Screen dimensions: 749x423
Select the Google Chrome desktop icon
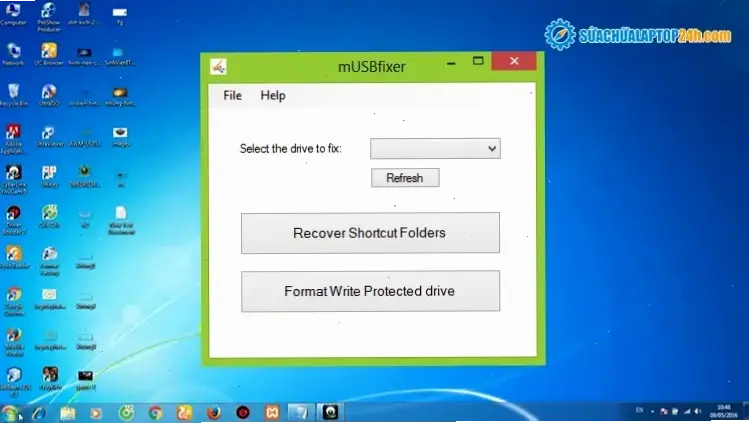(x=14, y=302)
